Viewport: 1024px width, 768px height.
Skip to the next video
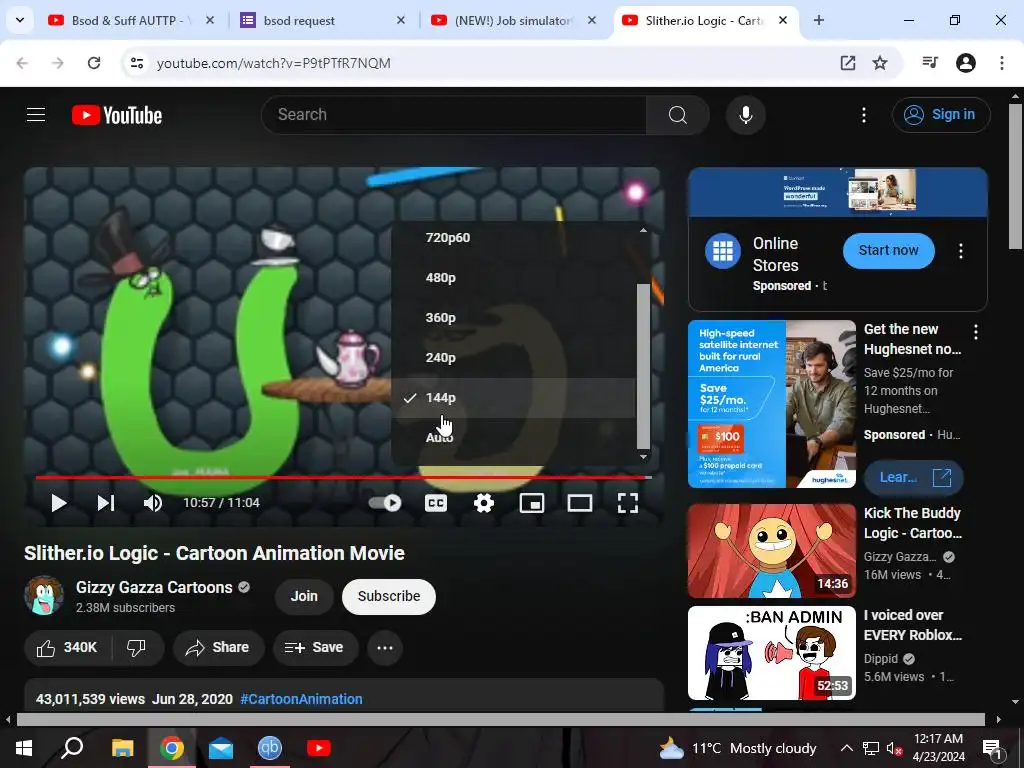(x=106, y=503)
